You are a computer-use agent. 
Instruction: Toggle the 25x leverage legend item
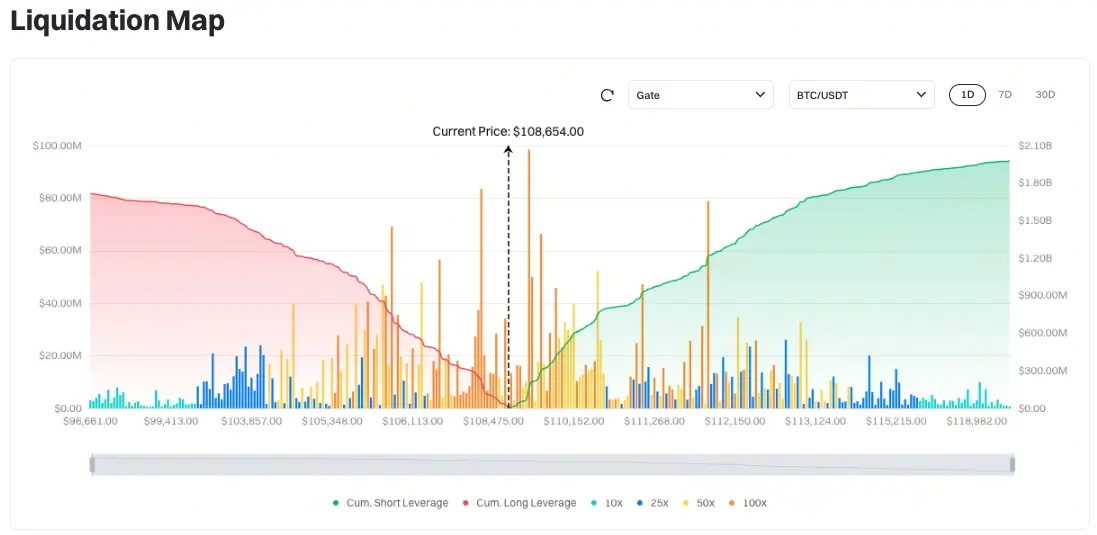tap(652, 503)
